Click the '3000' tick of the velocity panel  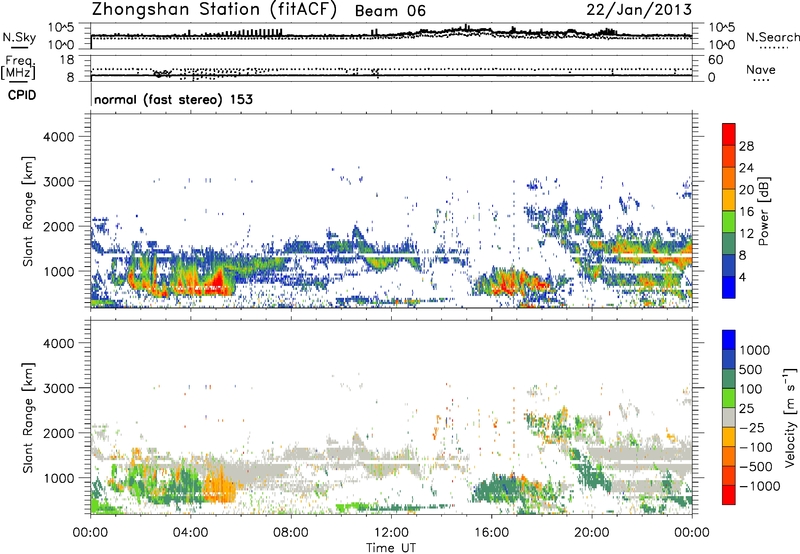pyautogui.click(x=58, y=388)
